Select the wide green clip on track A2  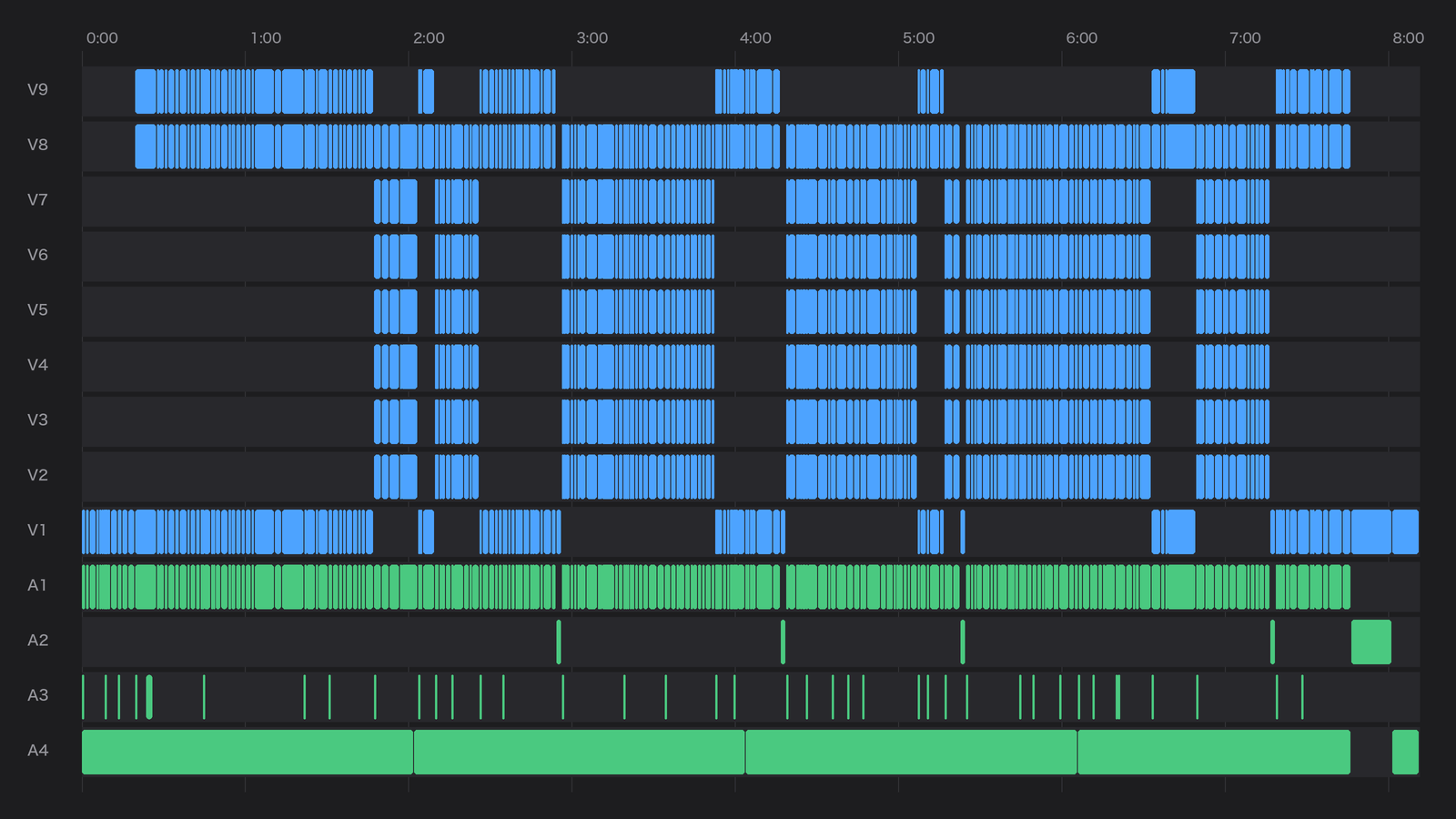point(1371,642)
